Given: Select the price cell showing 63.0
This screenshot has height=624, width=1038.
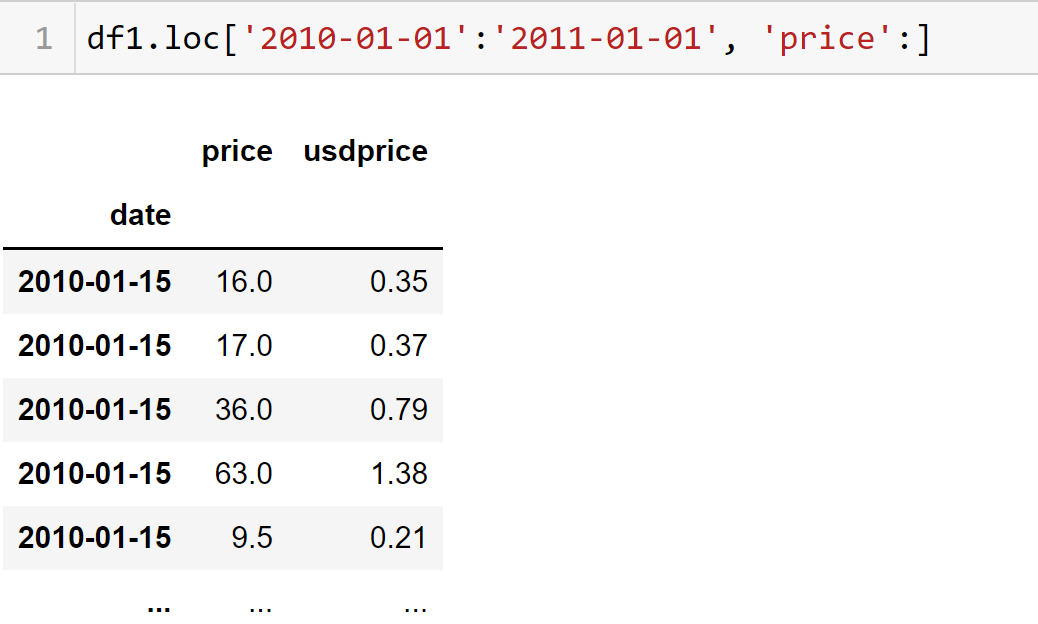Looking at the screenshot, I should point(243,473).
